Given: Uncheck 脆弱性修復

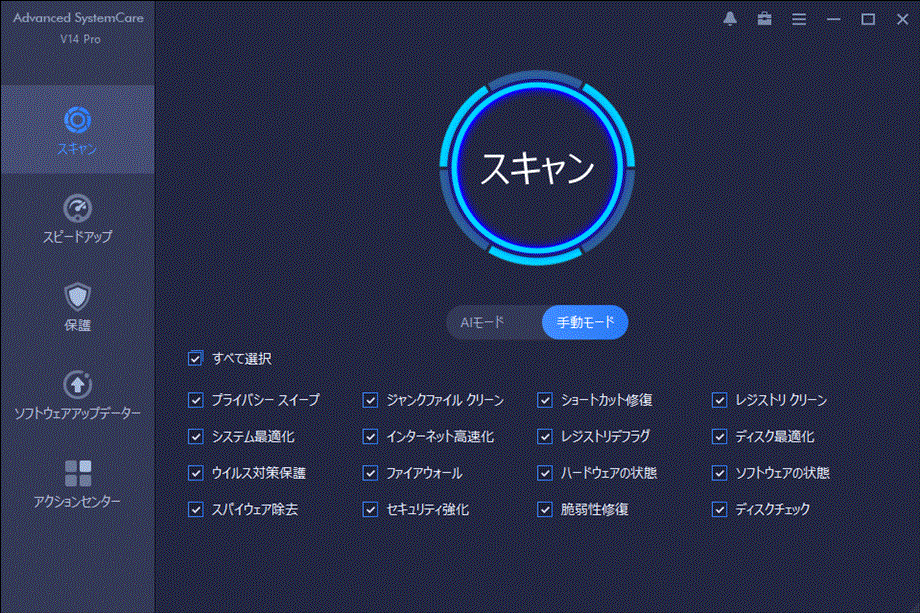Looking at the screenshot, I should (x=545, y=509).
